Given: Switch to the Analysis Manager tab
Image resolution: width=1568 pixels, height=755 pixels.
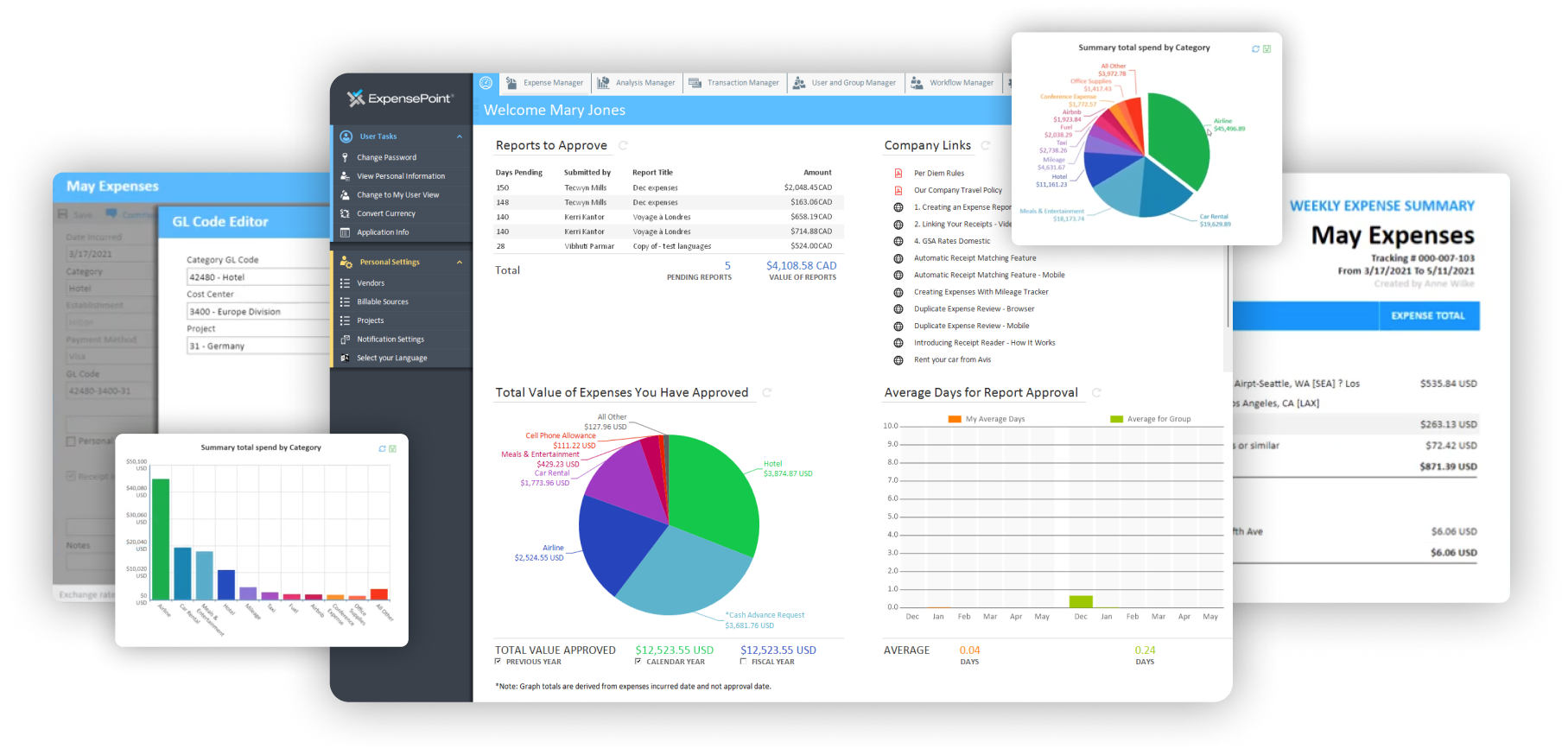Looking at the screenshot, I should tap(636, 83).
